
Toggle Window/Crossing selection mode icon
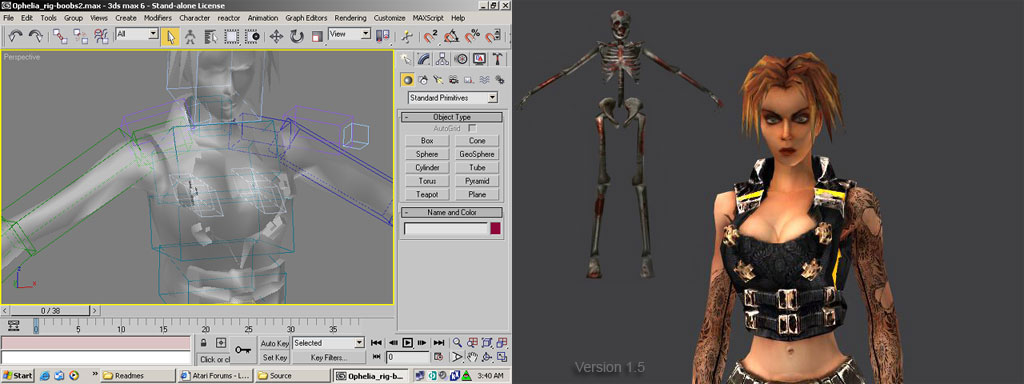tap(252, 37)
